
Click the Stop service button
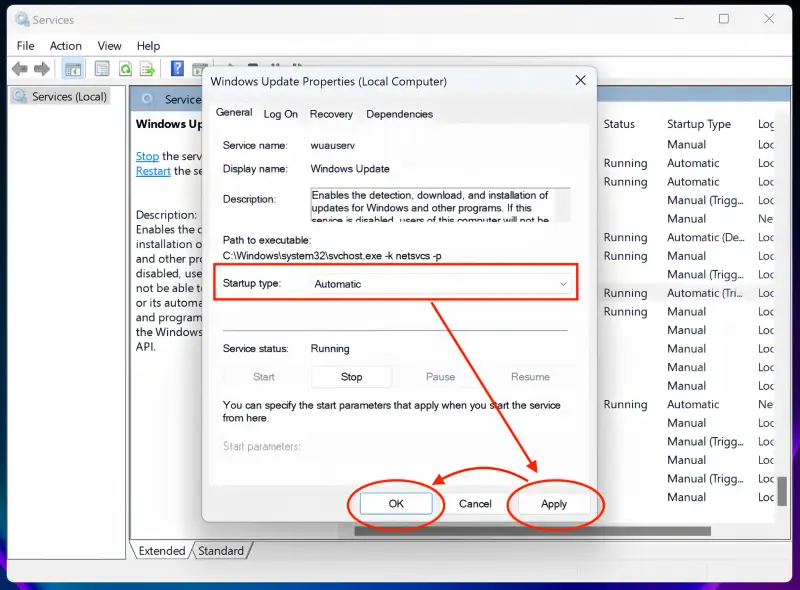[x=351, y=377]
